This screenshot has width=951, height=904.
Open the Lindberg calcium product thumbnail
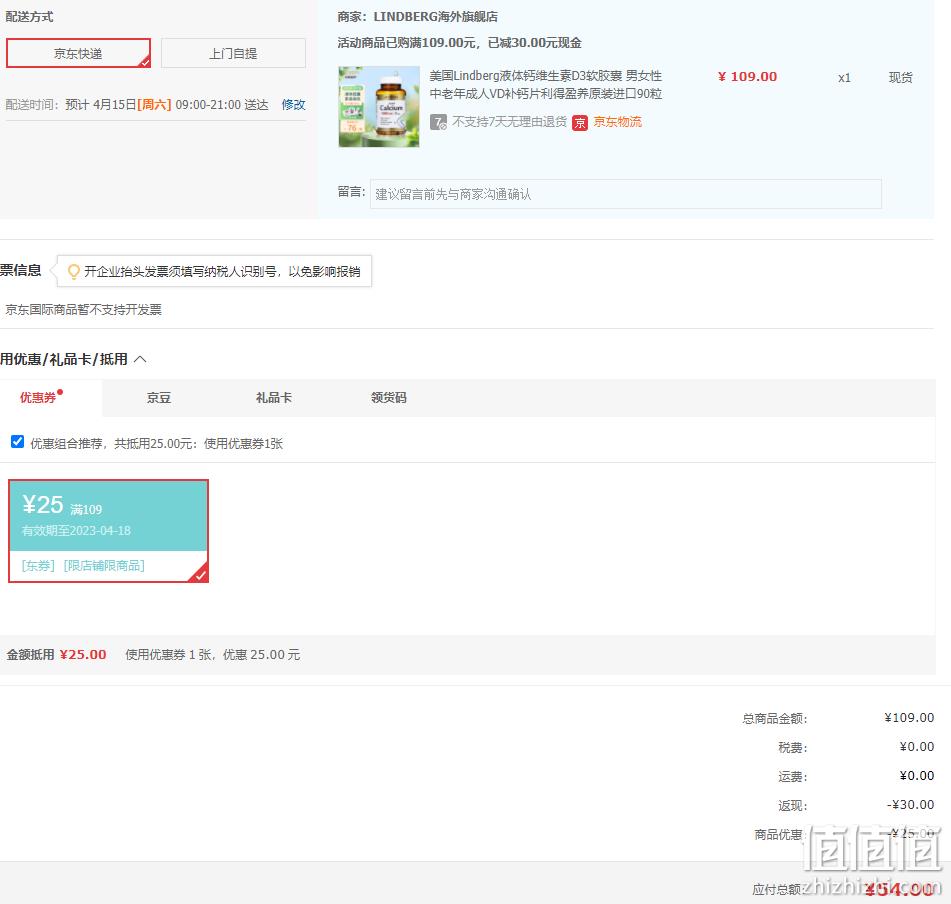(x=379, y=106)
